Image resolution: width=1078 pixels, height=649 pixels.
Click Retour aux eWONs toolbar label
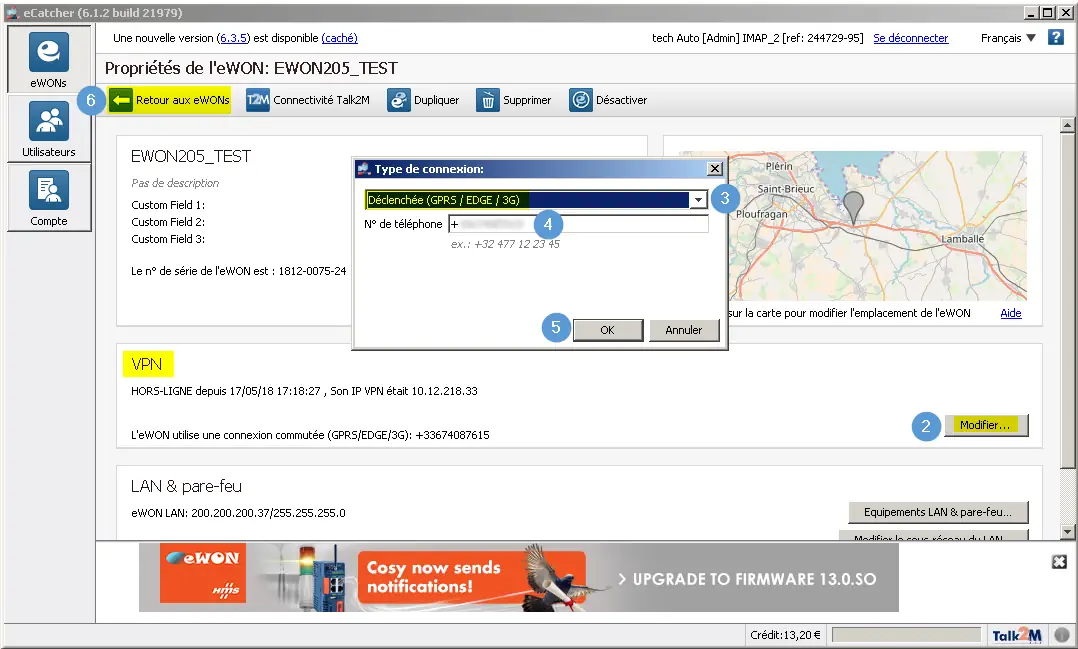pos(183,100)
